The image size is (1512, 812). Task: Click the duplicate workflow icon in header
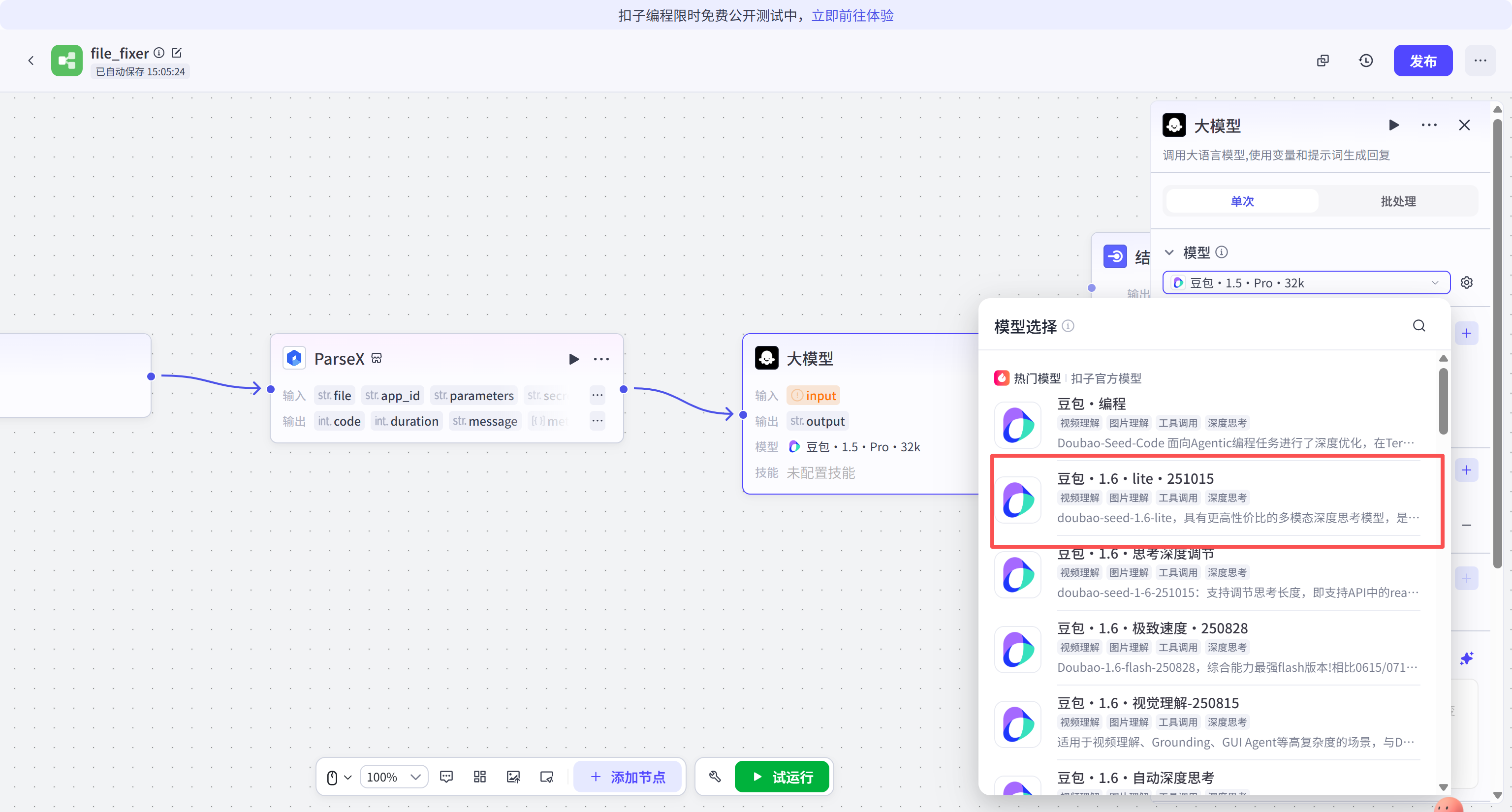point(1323,61)
